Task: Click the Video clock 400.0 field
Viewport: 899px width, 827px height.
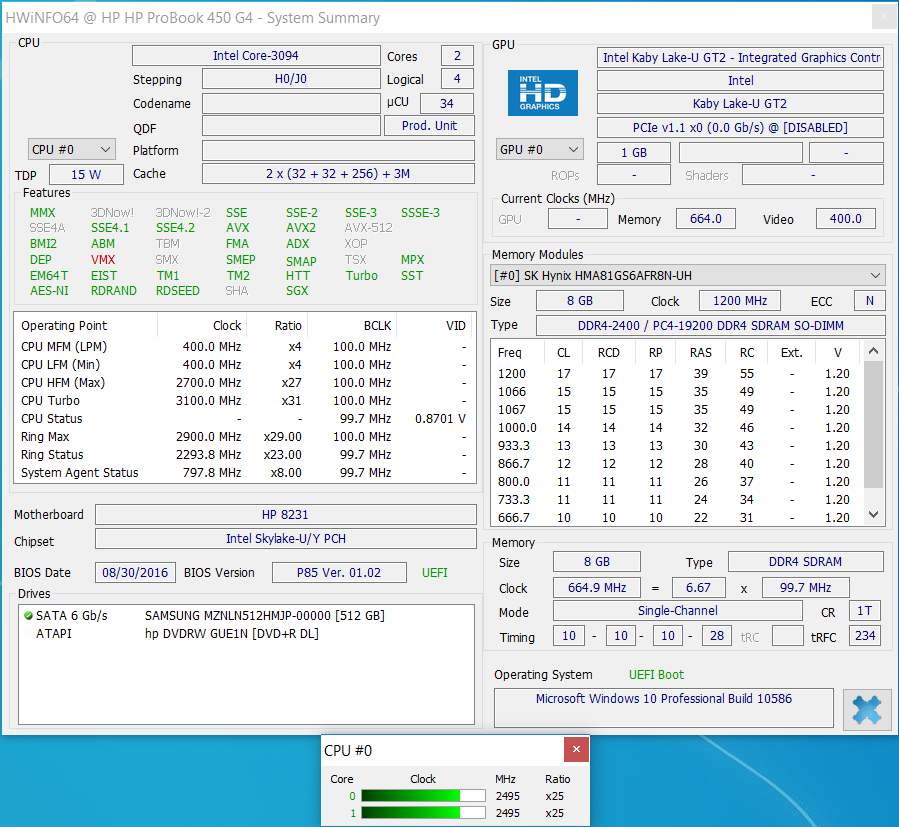Action: coord(846,219)
